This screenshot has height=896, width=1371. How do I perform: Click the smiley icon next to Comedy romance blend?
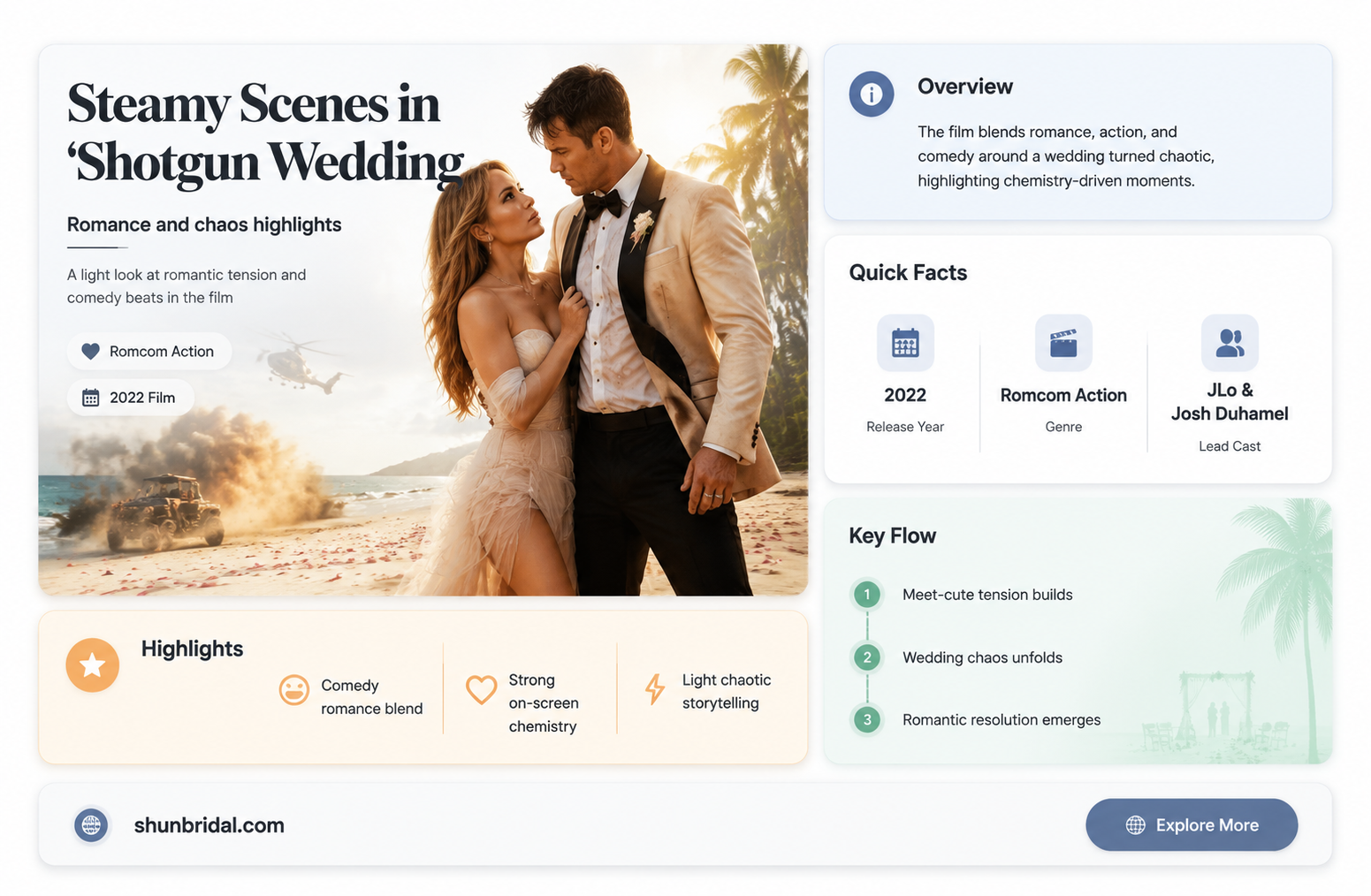tap(293, 690)
